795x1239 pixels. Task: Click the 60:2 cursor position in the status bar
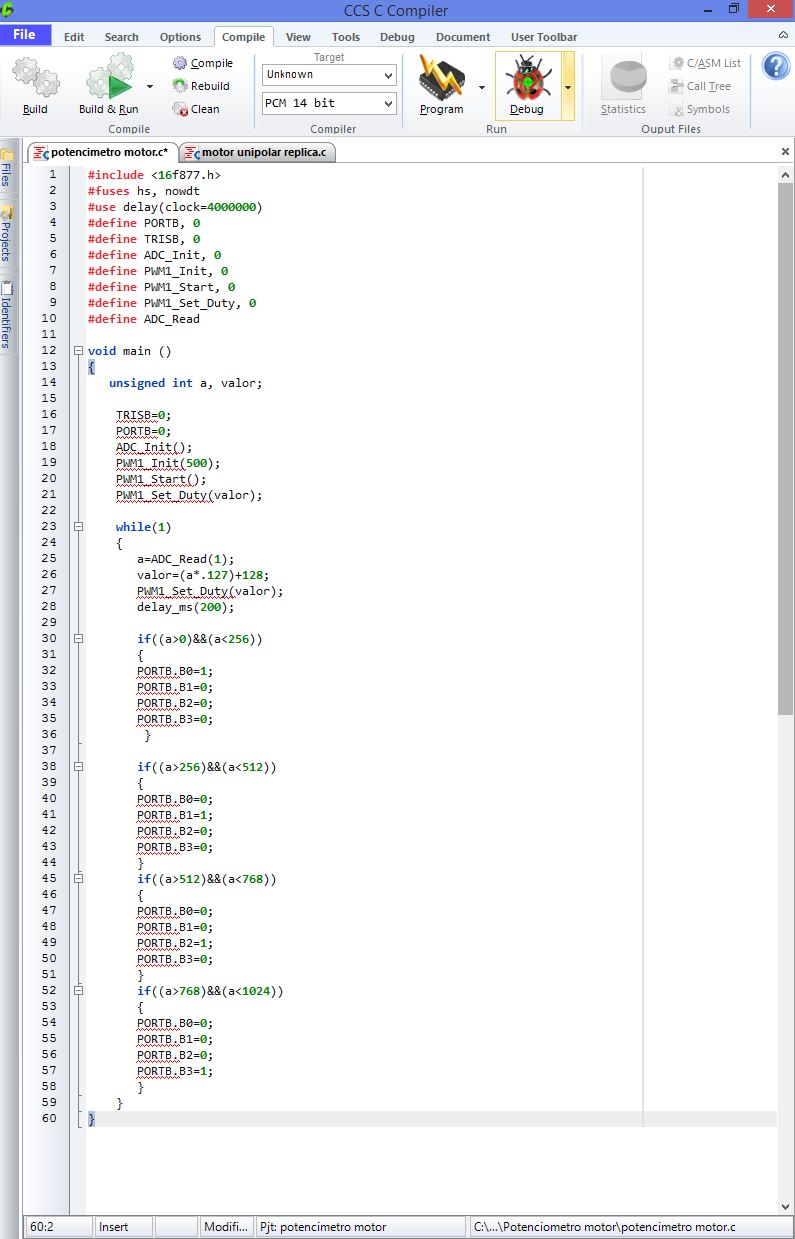click(x=58, y=1227)
